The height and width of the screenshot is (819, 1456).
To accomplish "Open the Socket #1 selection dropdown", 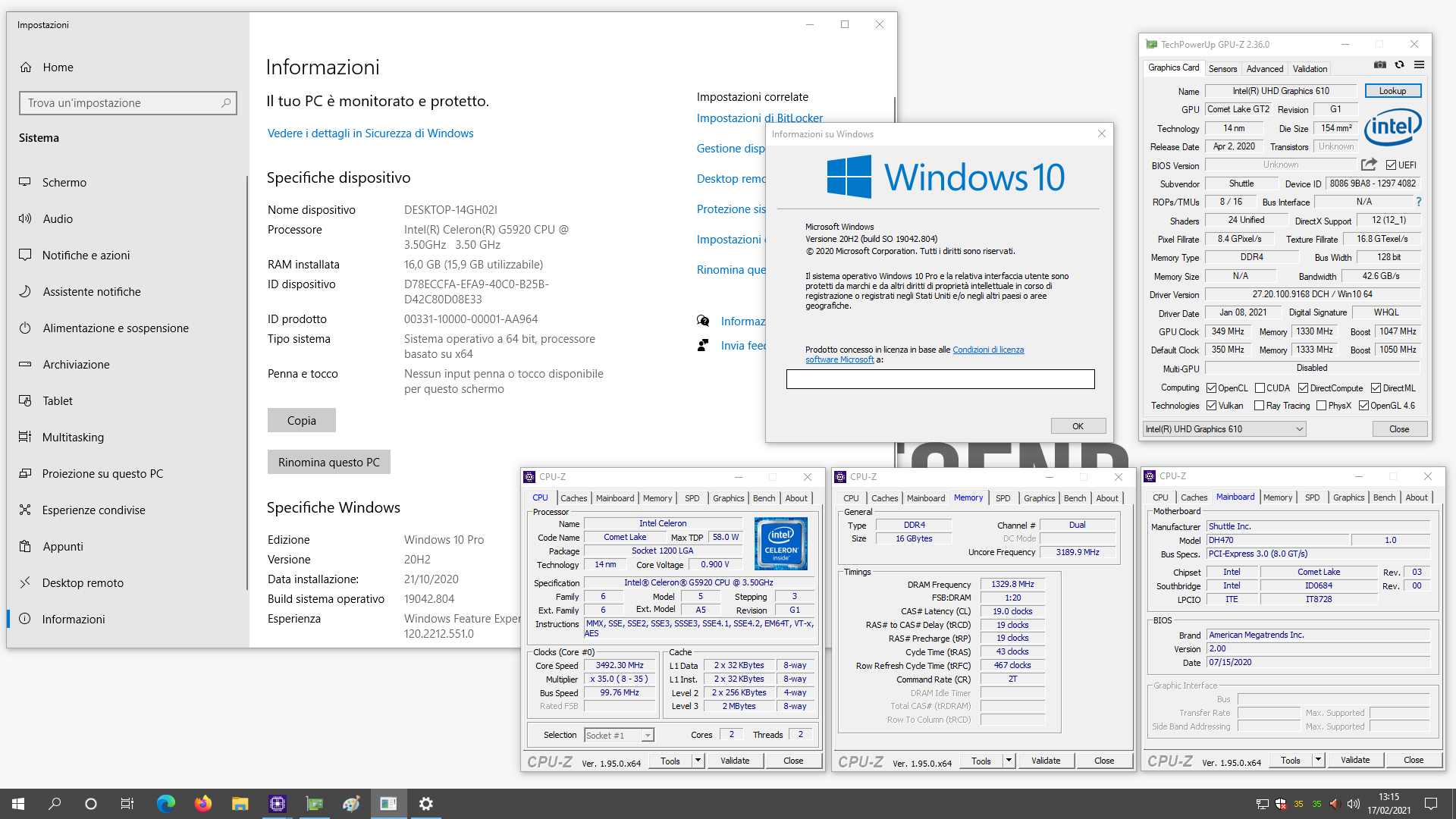I will tap(619, 736).
